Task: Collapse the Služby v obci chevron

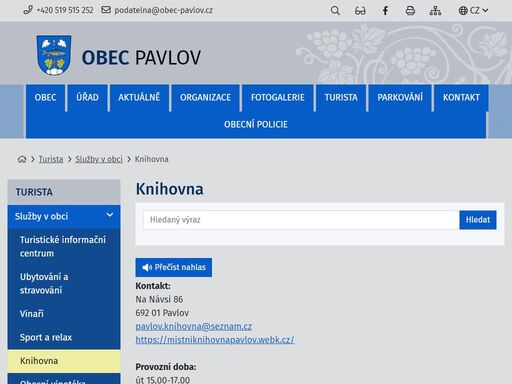Action: (x=110, y=215)
